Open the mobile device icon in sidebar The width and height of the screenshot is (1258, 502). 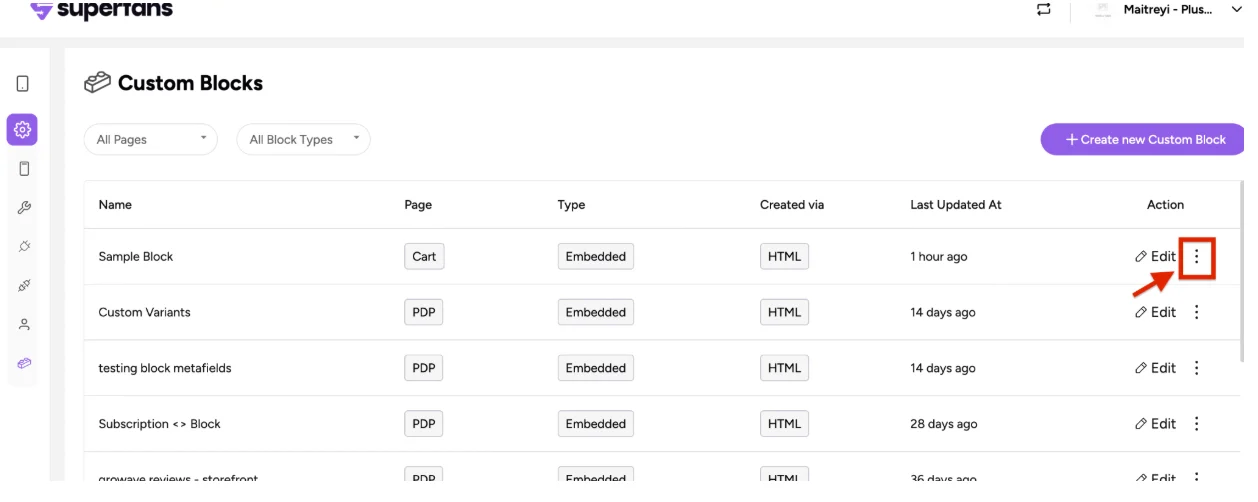[x=23, y=84]
